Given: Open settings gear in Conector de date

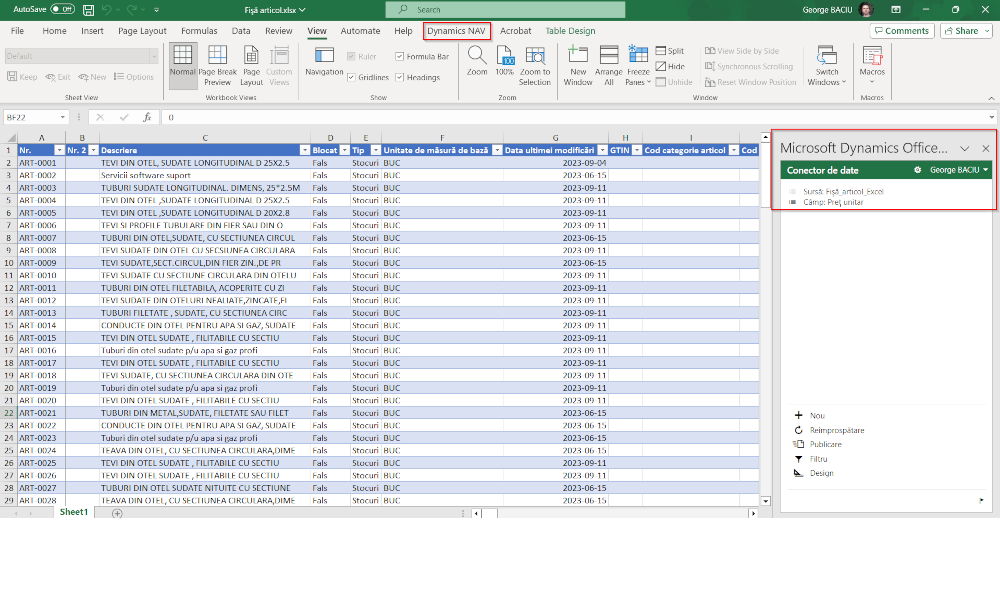Looking at the screenshot, I should (918, 170).
